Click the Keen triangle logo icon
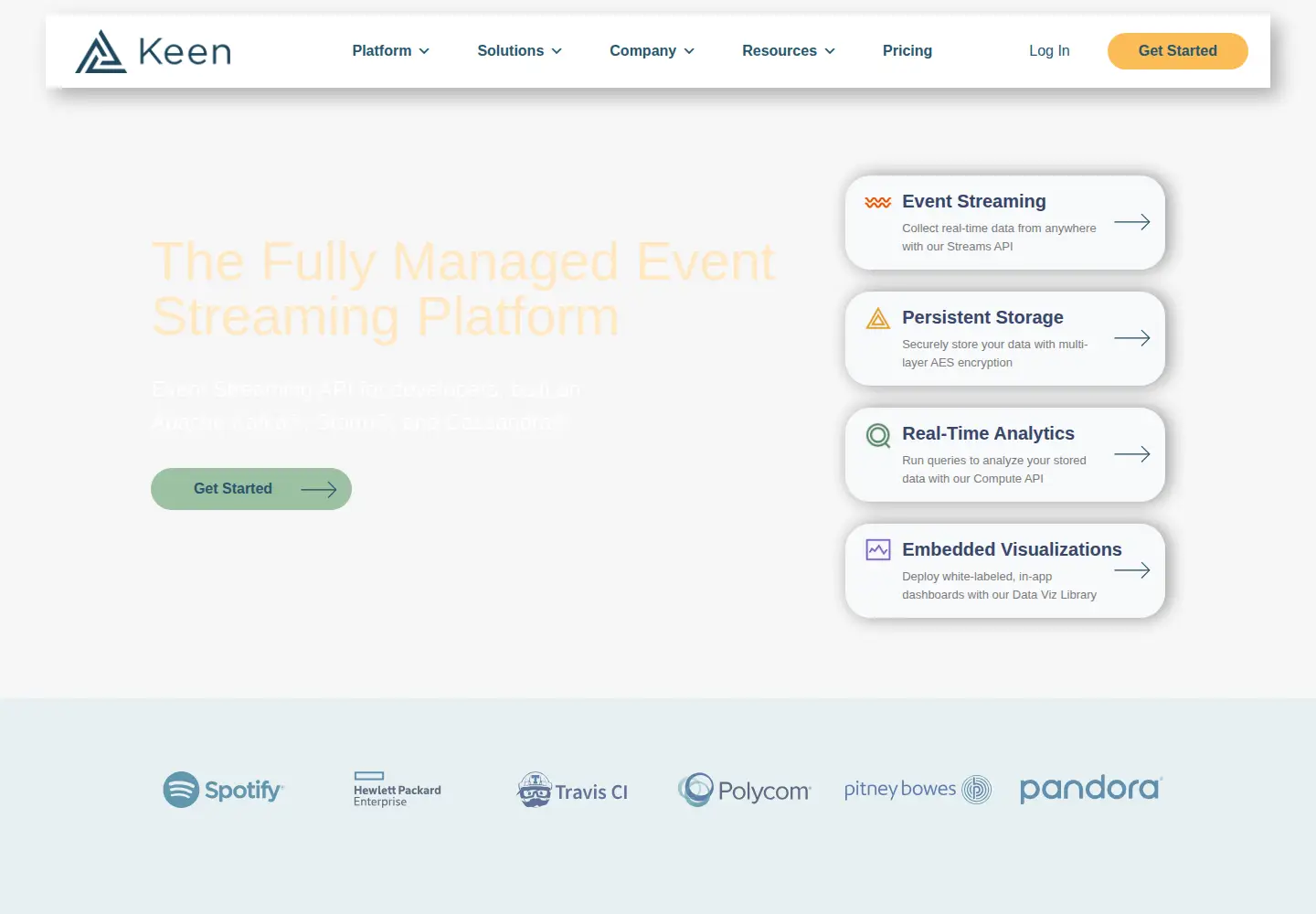This screenshot has width=1316, height=914. [x=101, y=51]
